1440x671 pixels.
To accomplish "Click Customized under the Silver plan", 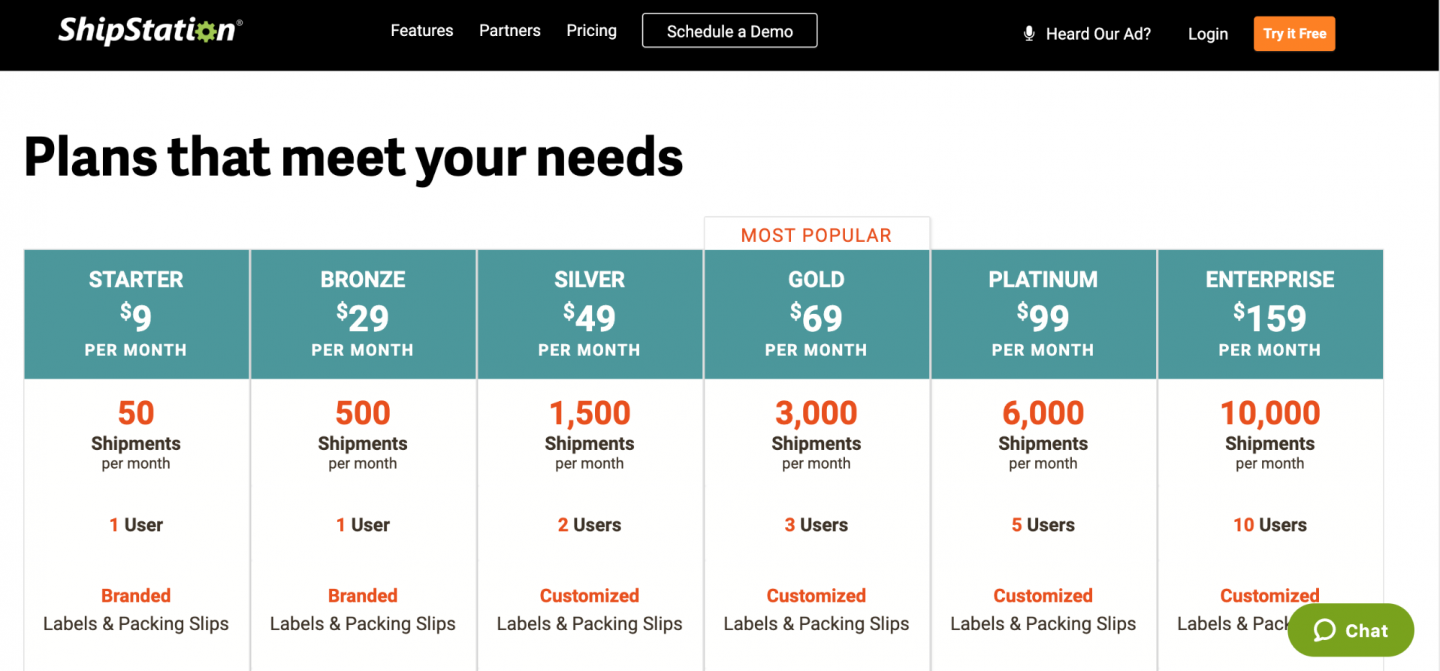I will pyautogui.click(x=590, y=596).
